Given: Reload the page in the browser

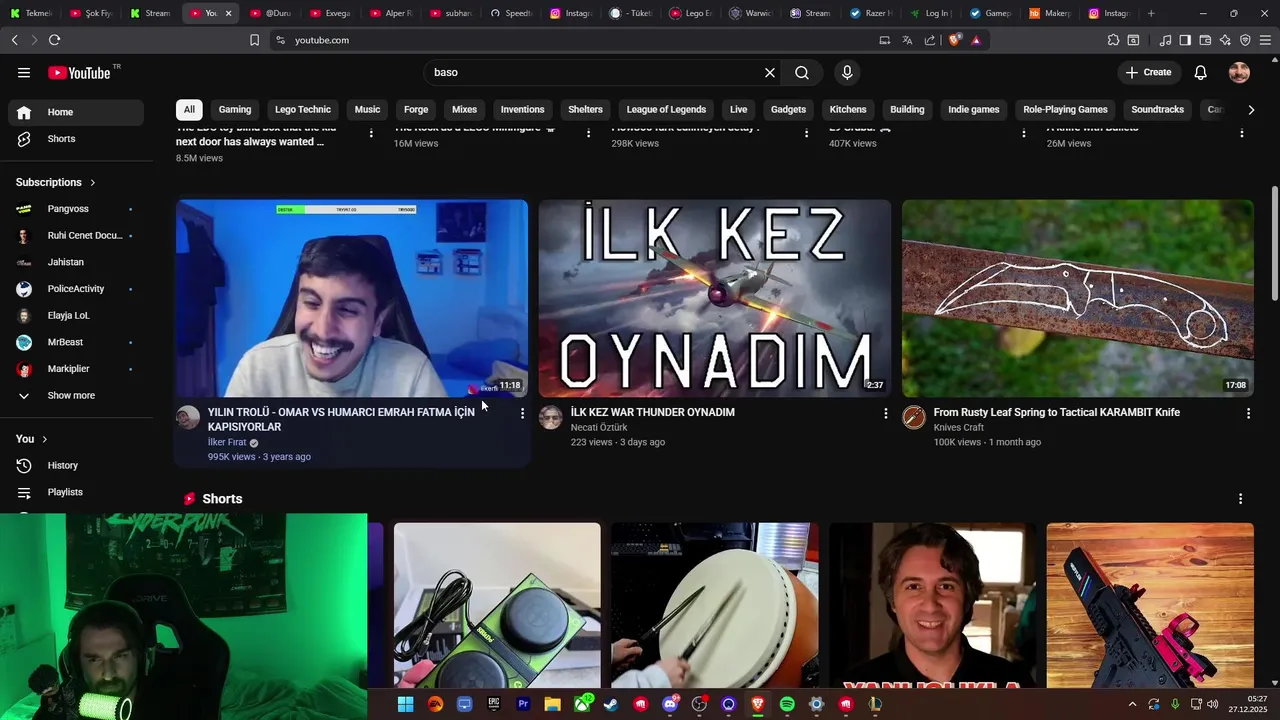Looking at the screenshot, I should [54, 40].
